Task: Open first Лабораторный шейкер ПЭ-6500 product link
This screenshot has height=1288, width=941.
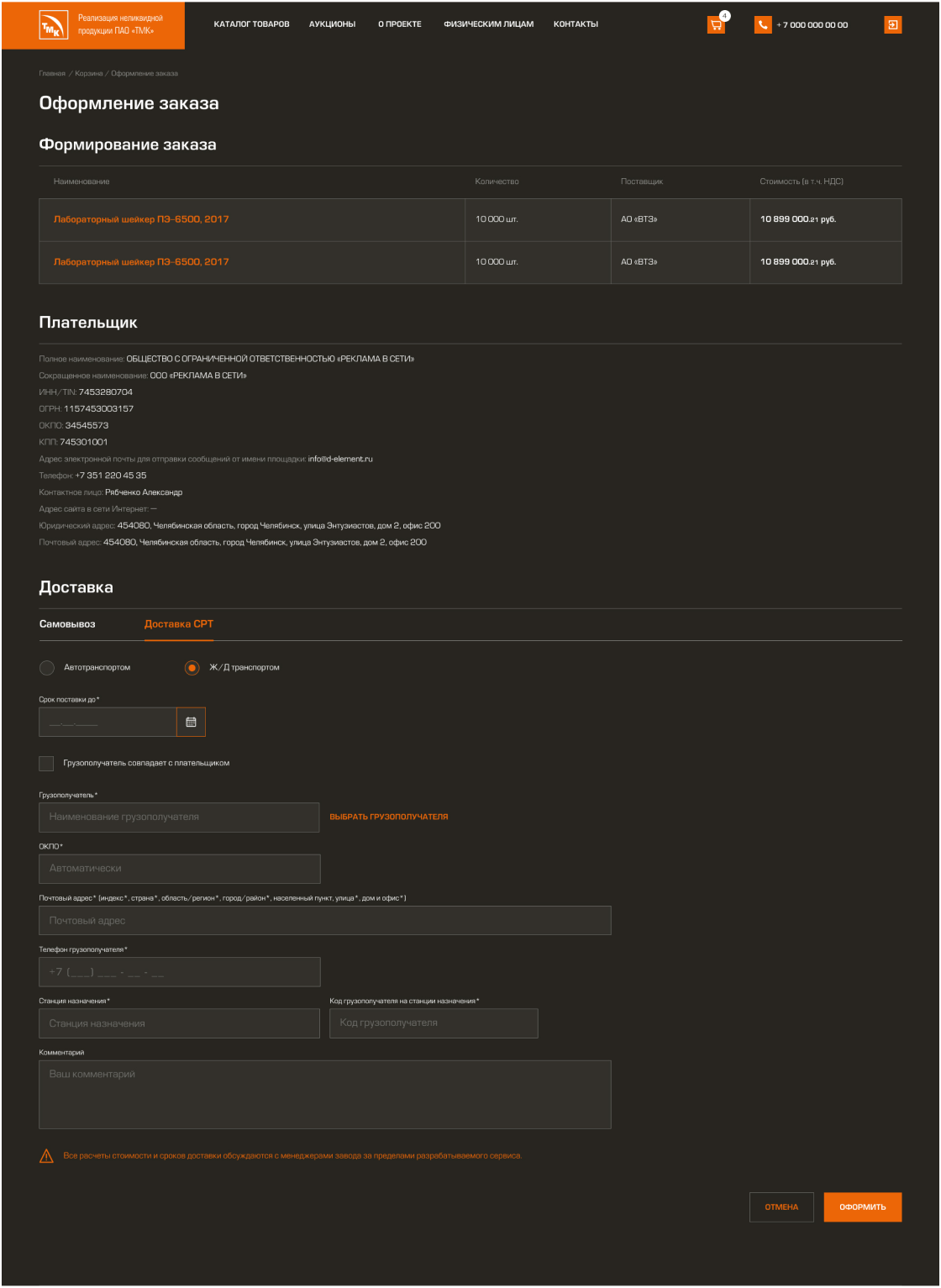Action: pos(141,219)
